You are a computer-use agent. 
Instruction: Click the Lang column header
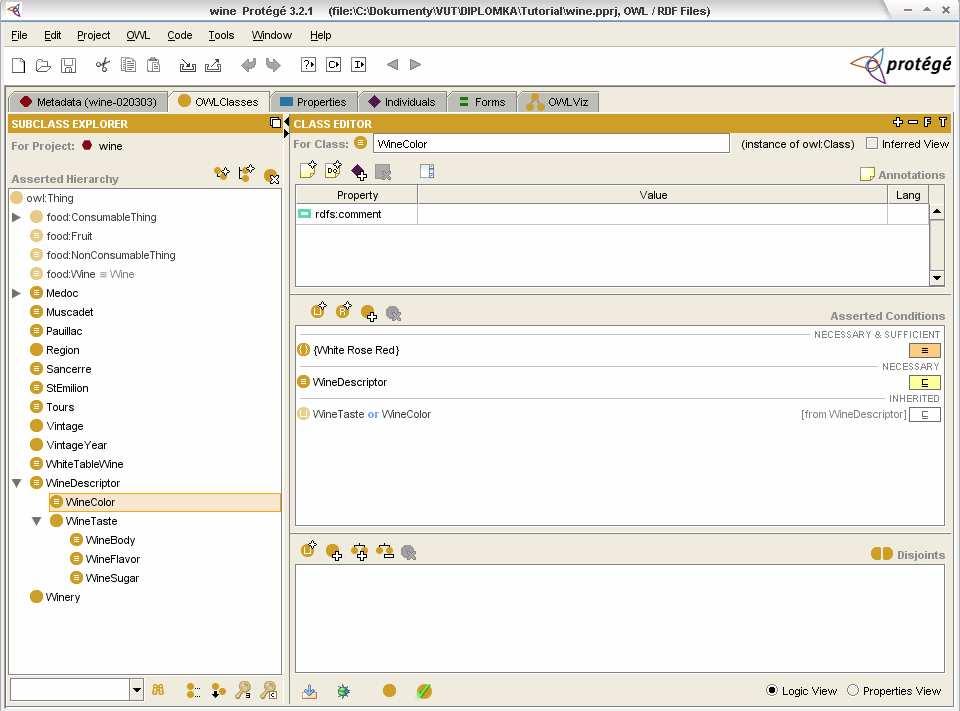[908, 195]
